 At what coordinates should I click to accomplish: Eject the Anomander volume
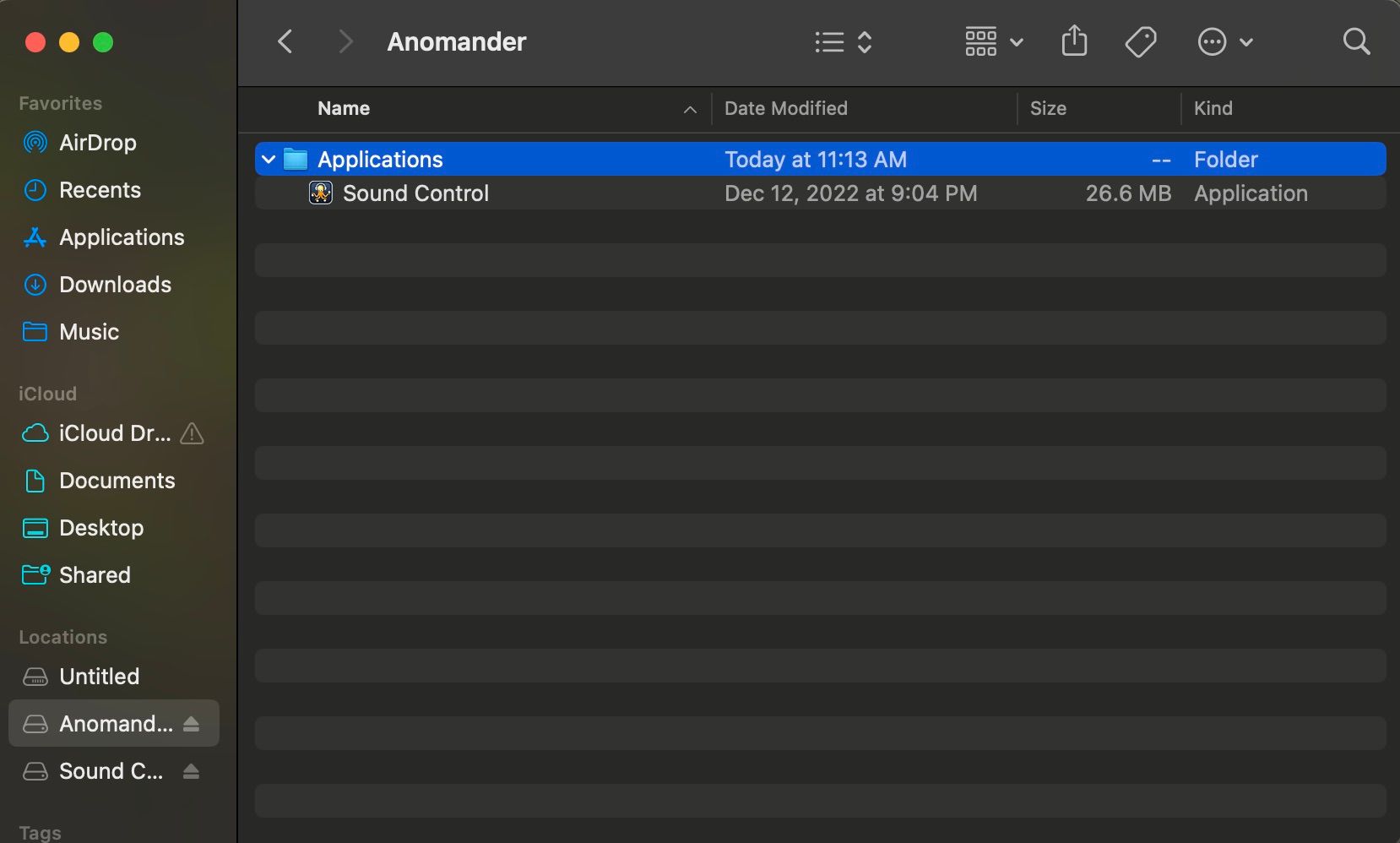[x=192, y=724]
